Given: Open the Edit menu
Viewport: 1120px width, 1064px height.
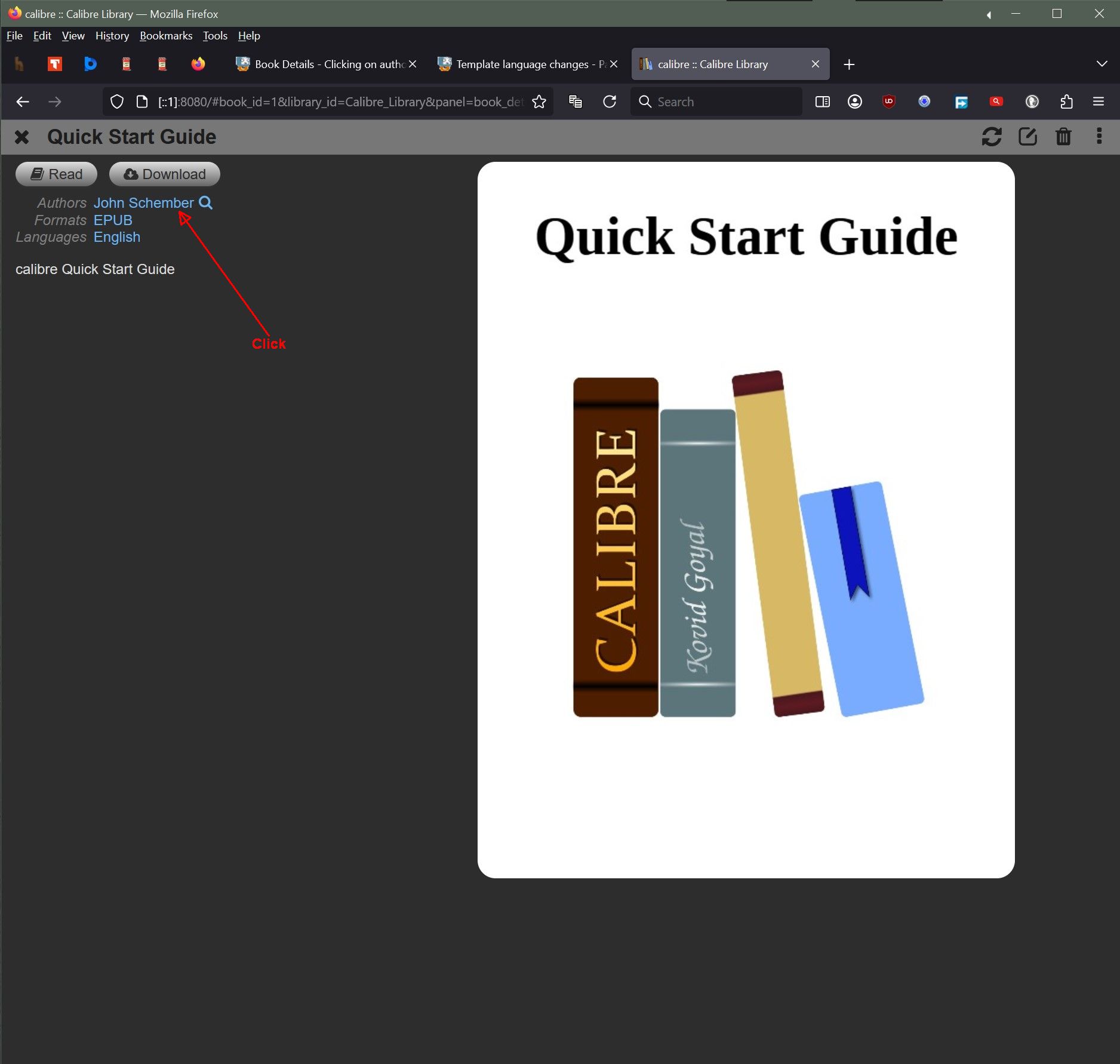Looking at the screenshot, I should [x=42, y=36].
